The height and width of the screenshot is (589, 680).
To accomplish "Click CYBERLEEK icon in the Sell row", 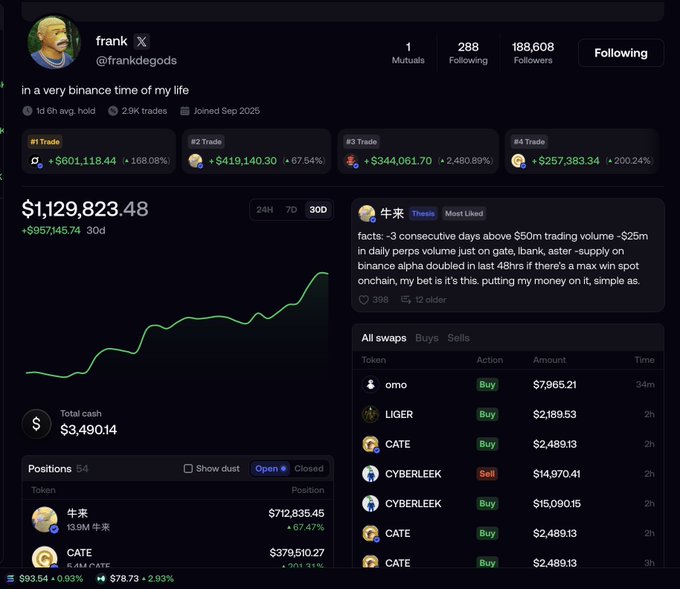I will [x=370, y=474].
